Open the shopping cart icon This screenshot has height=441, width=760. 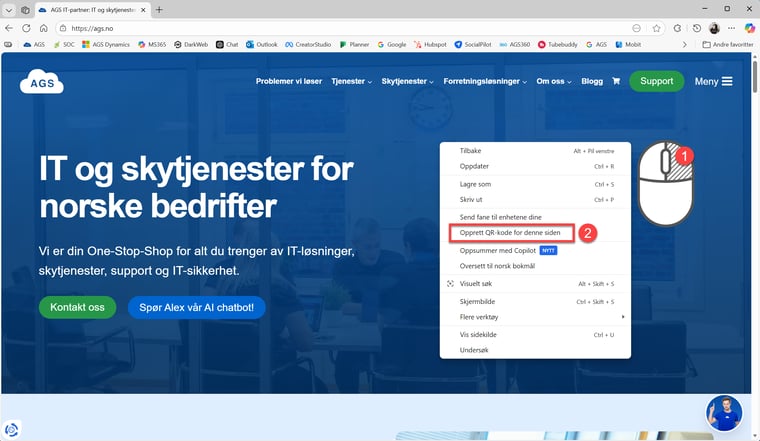click(x=616, y=81)
